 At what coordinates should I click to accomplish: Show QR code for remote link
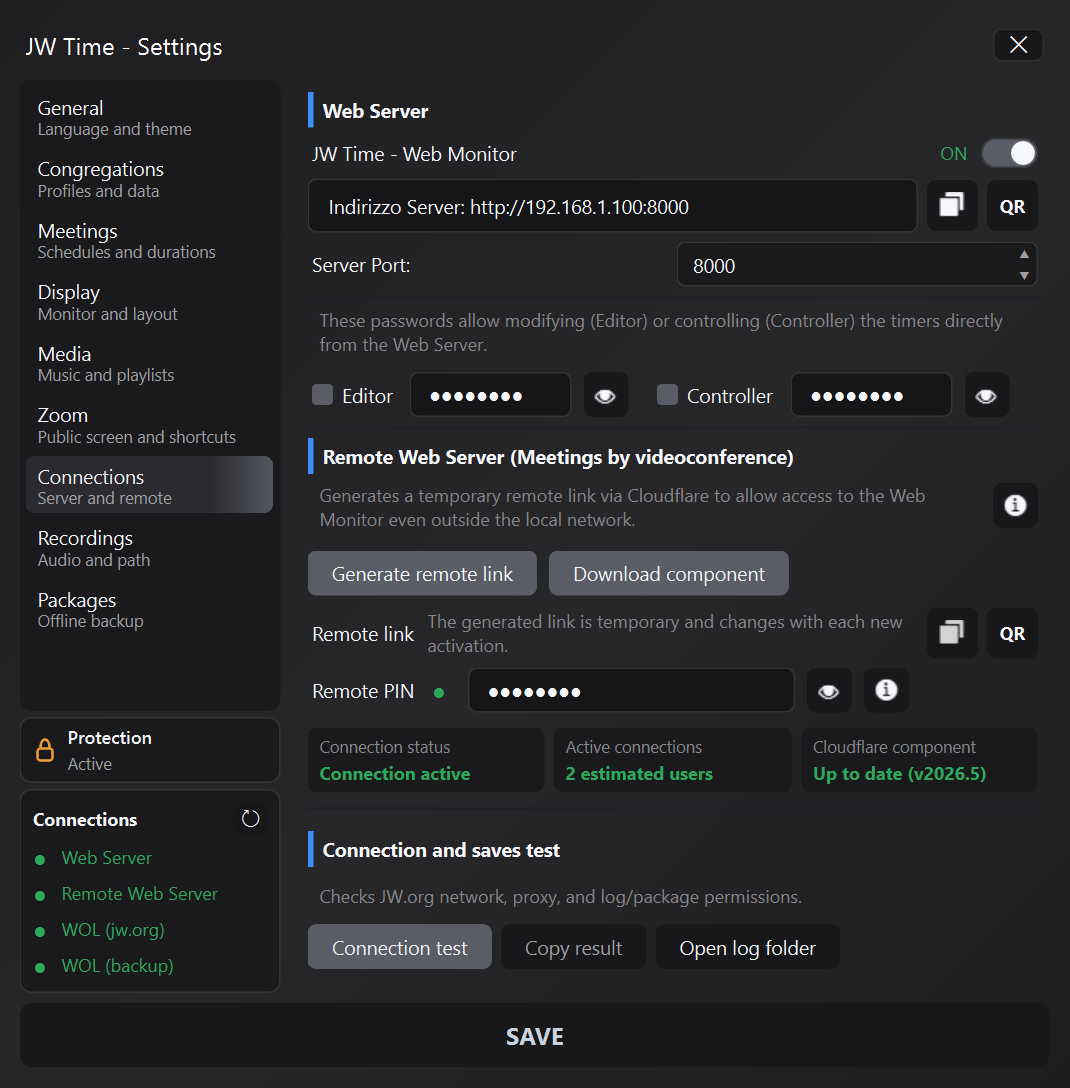[1012, 633]
